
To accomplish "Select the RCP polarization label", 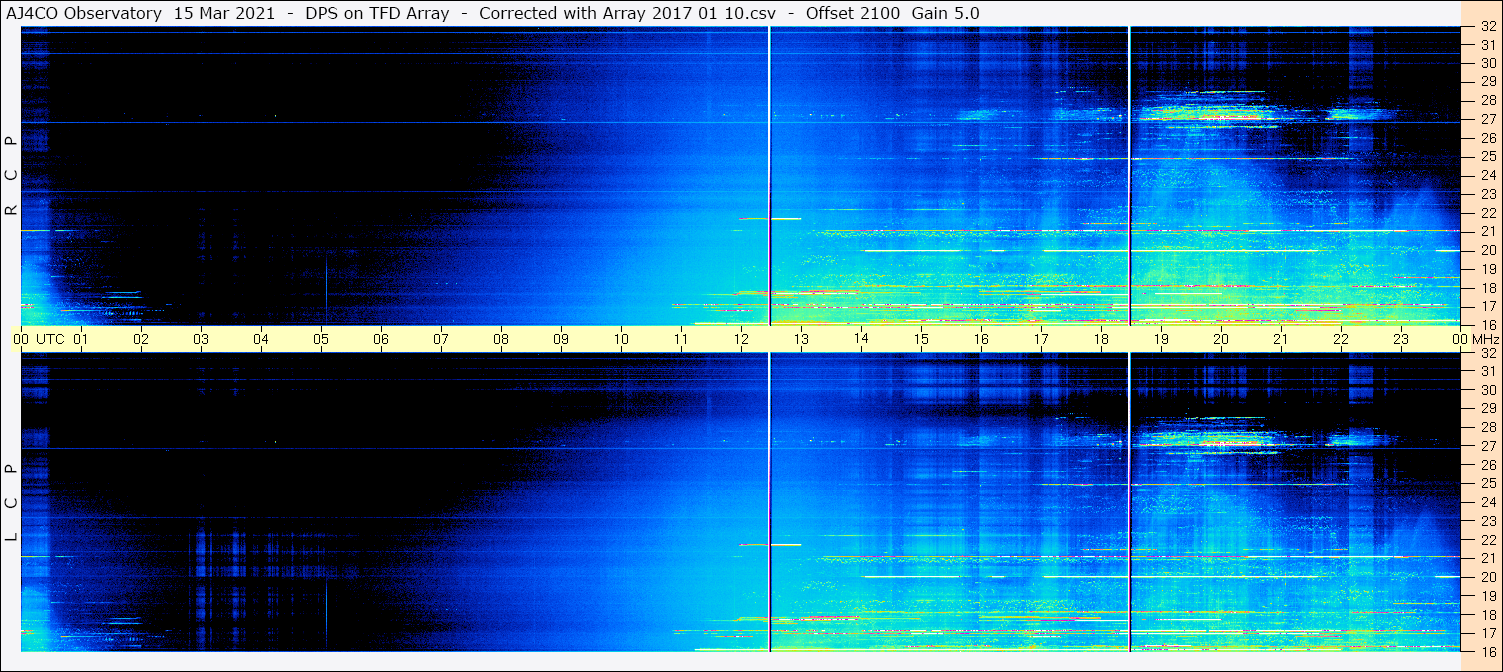I will (11, 176).
